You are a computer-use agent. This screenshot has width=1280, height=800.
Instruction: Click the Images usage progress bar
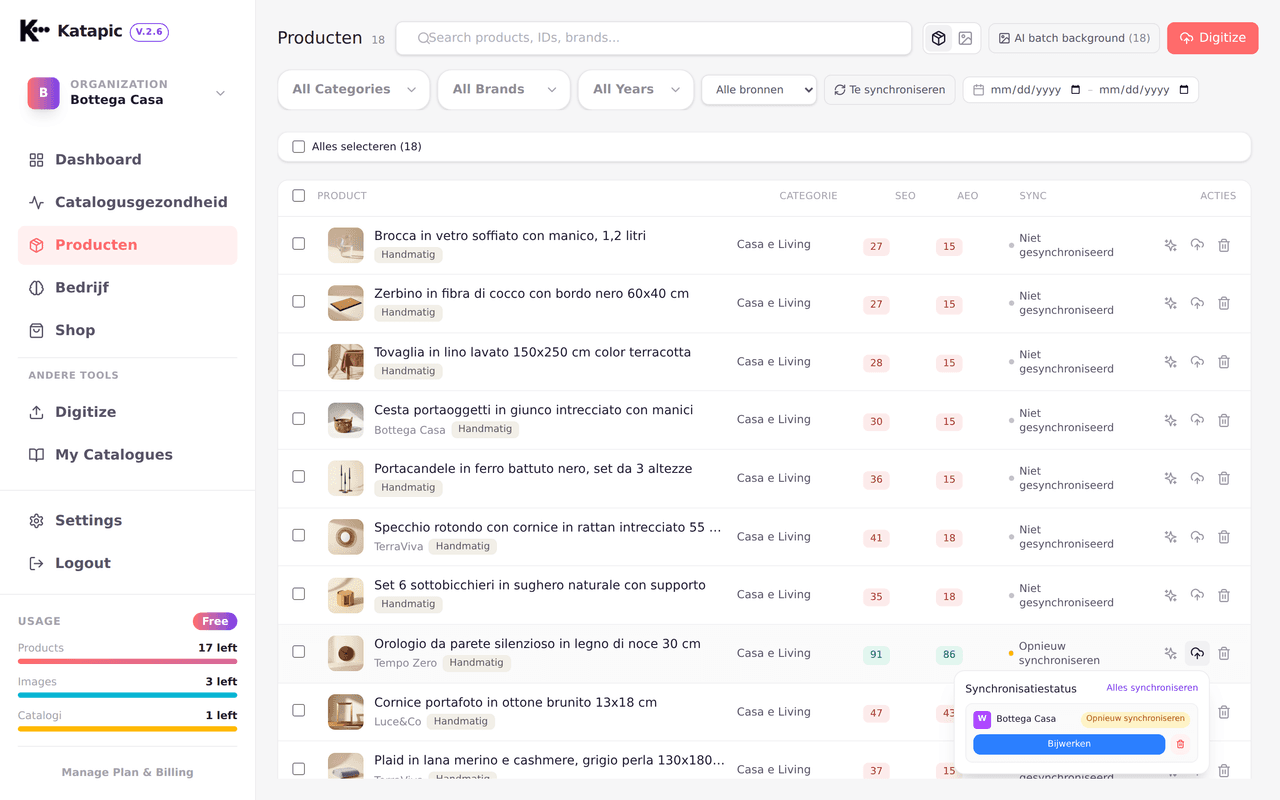click(127, 695)
